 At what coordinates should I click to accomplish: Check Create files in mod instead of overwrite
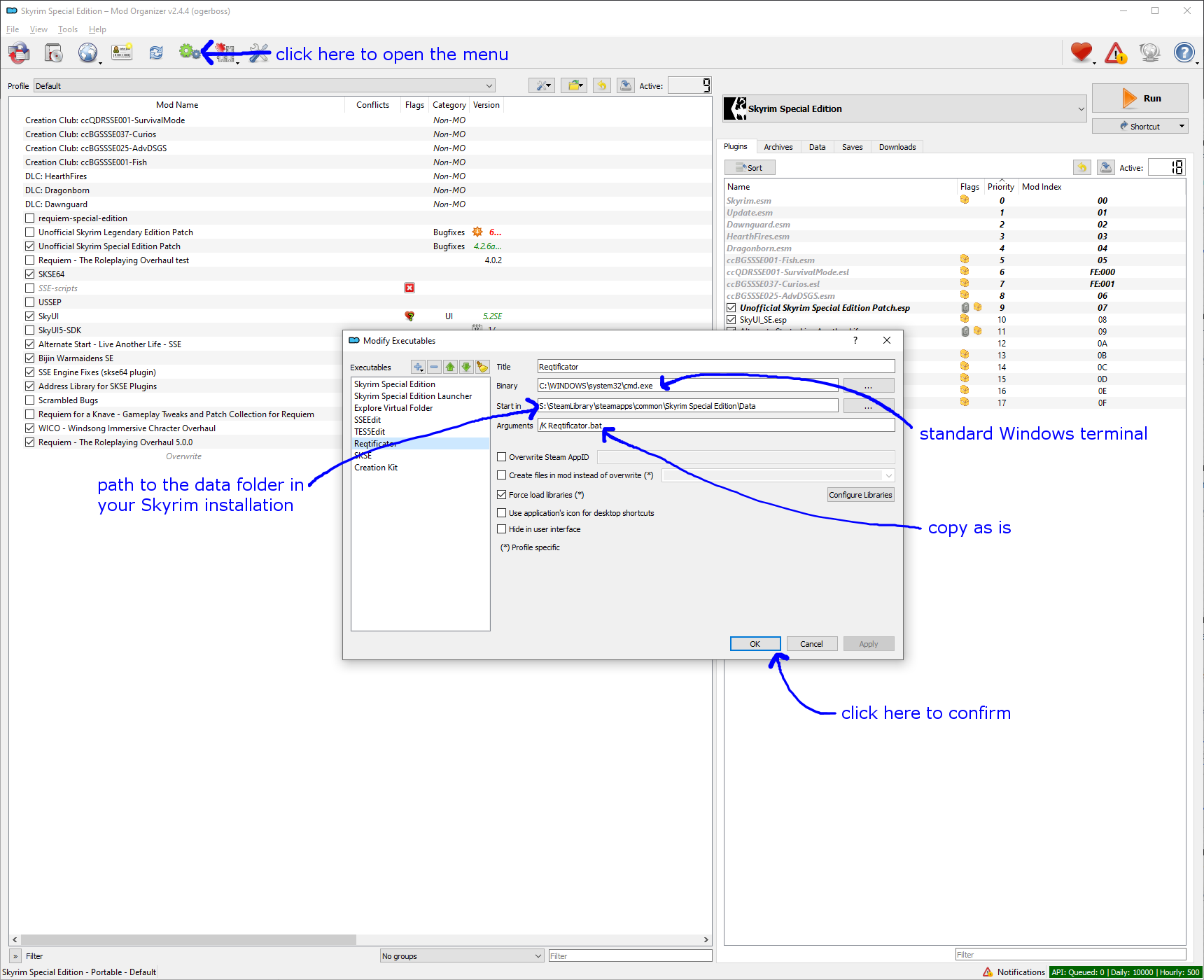click(x=501, y=475)
